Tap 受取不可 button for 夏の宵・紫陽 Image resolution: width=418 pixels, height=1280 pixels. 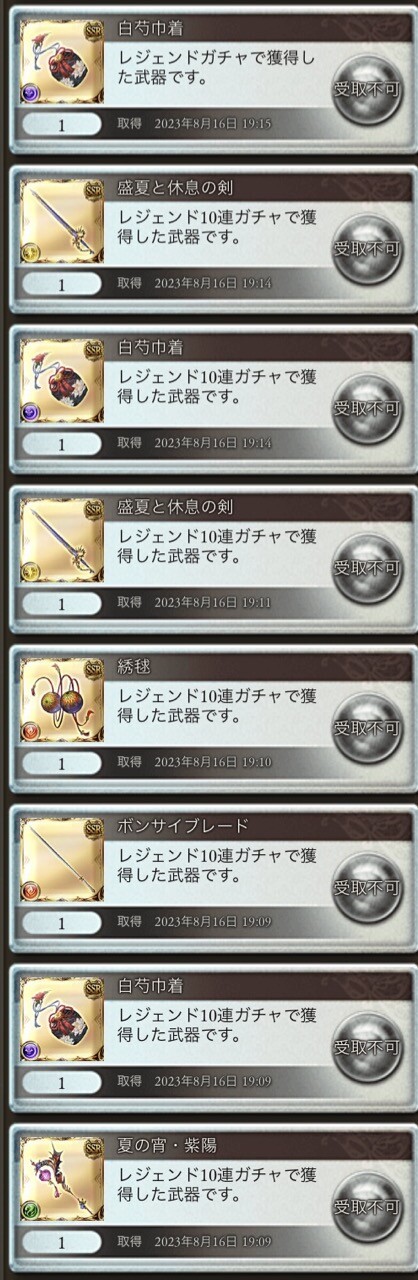coord(367,1206)
